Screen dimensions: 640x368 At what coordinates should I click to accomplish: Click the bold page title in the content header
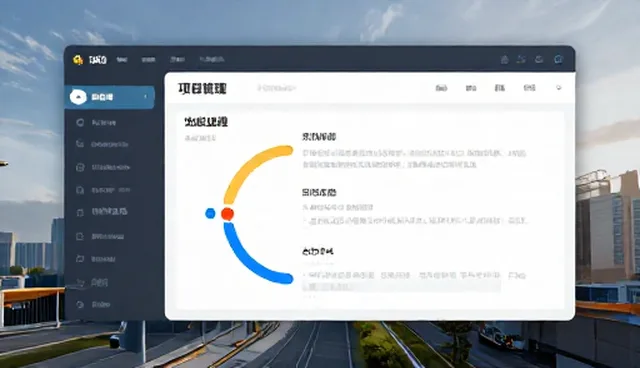point(202,88)
